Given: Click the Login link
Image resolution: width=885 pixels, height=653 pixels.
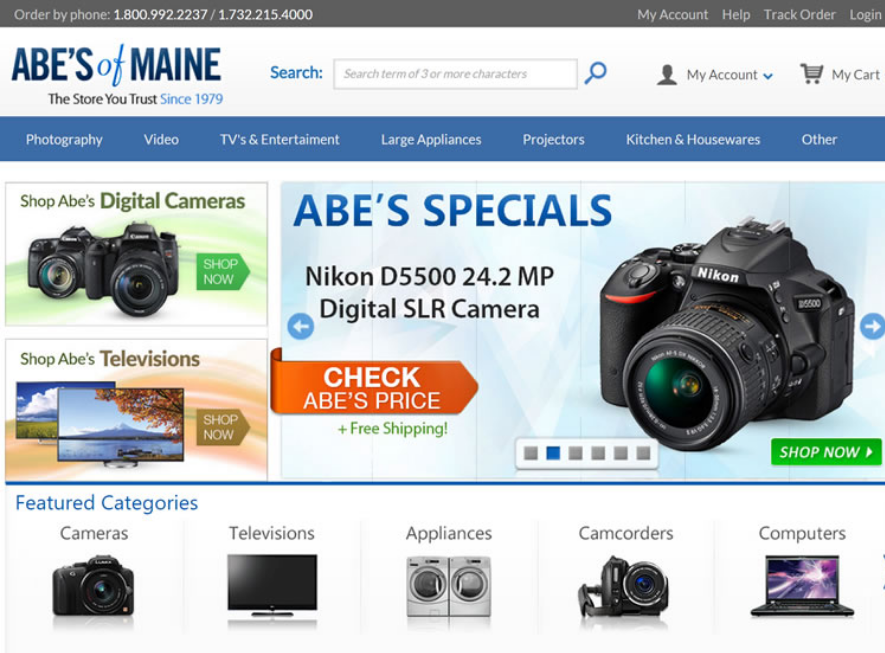Looking at the screenshot, I should click(x=866, y=15).
